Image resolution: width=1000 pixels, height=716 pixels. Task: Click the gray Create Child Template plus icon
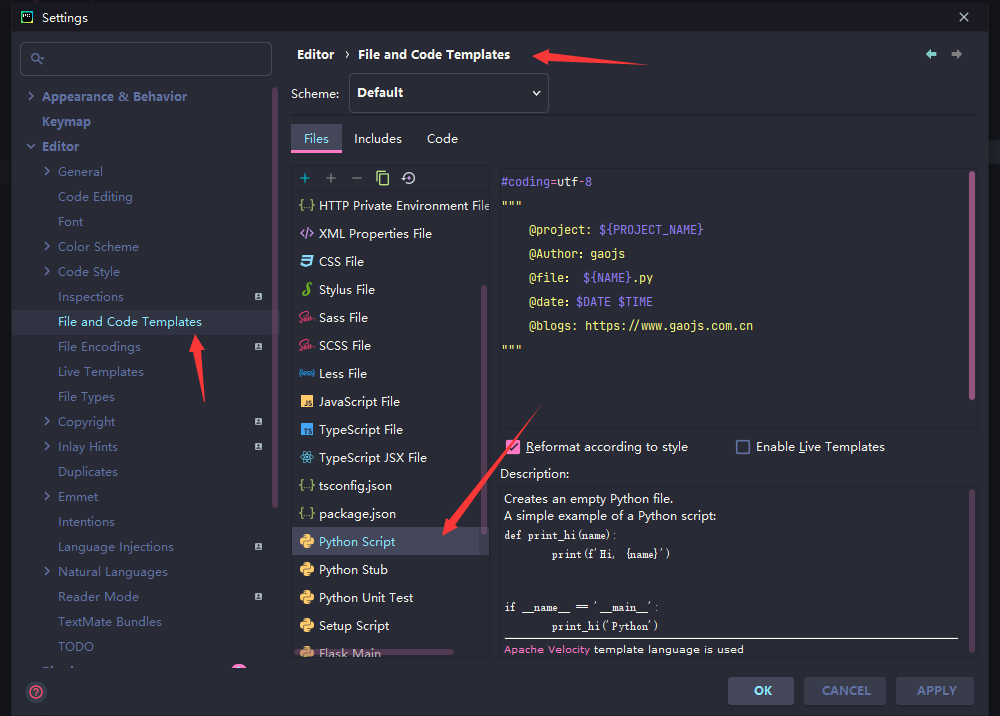pos(330,179)
